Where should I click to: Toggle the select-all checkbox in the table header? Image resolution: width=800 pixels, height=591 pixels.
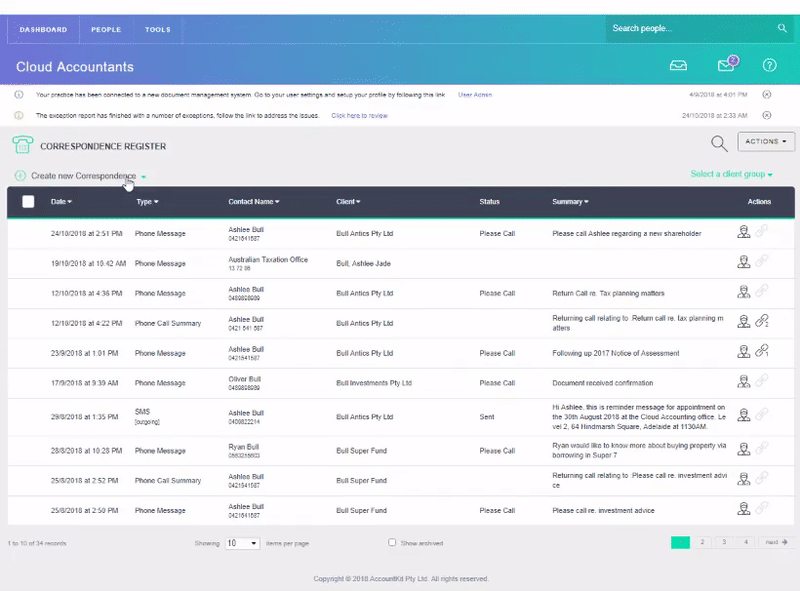pyautogui.click(x=29, y=201)
